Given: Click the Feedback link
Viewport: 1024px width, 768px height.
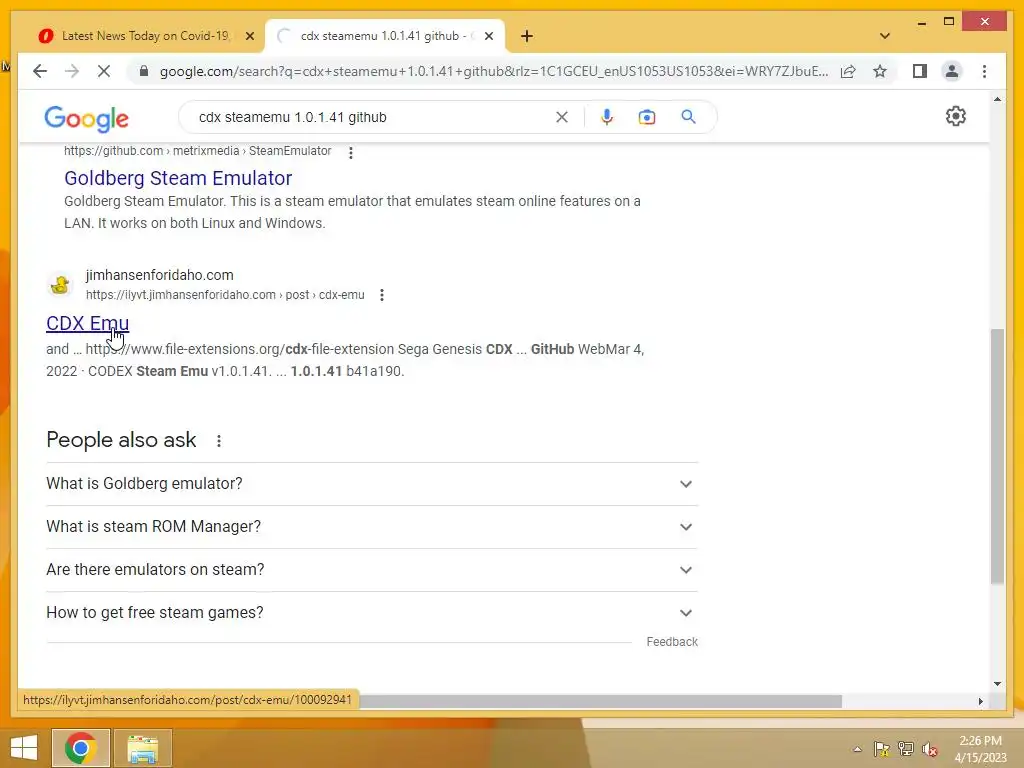Looking at the screenshot, I should [x=672, y=642].
